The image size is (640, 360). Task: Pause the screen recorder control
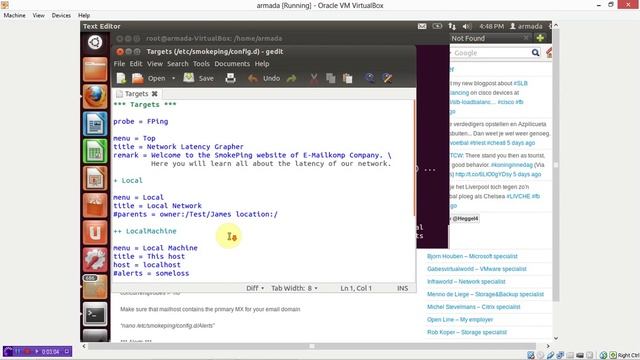click(x=17, y=351)
